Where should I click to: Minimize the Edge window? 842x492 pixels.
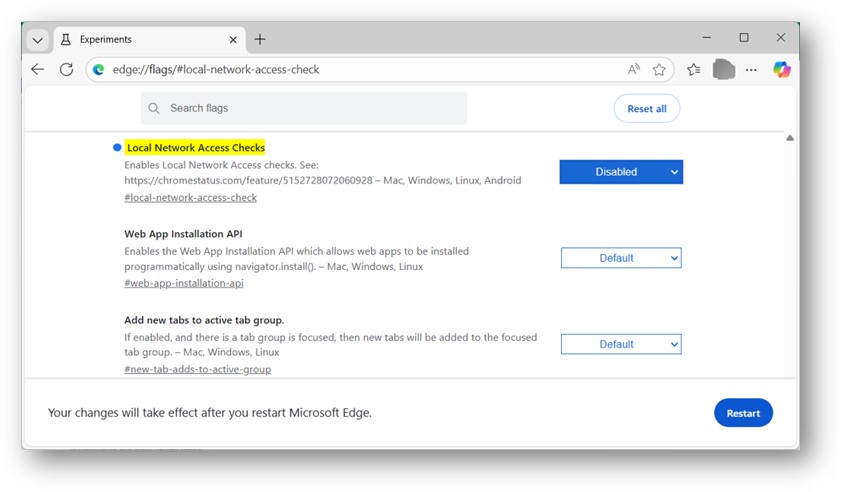coord(707,38)
